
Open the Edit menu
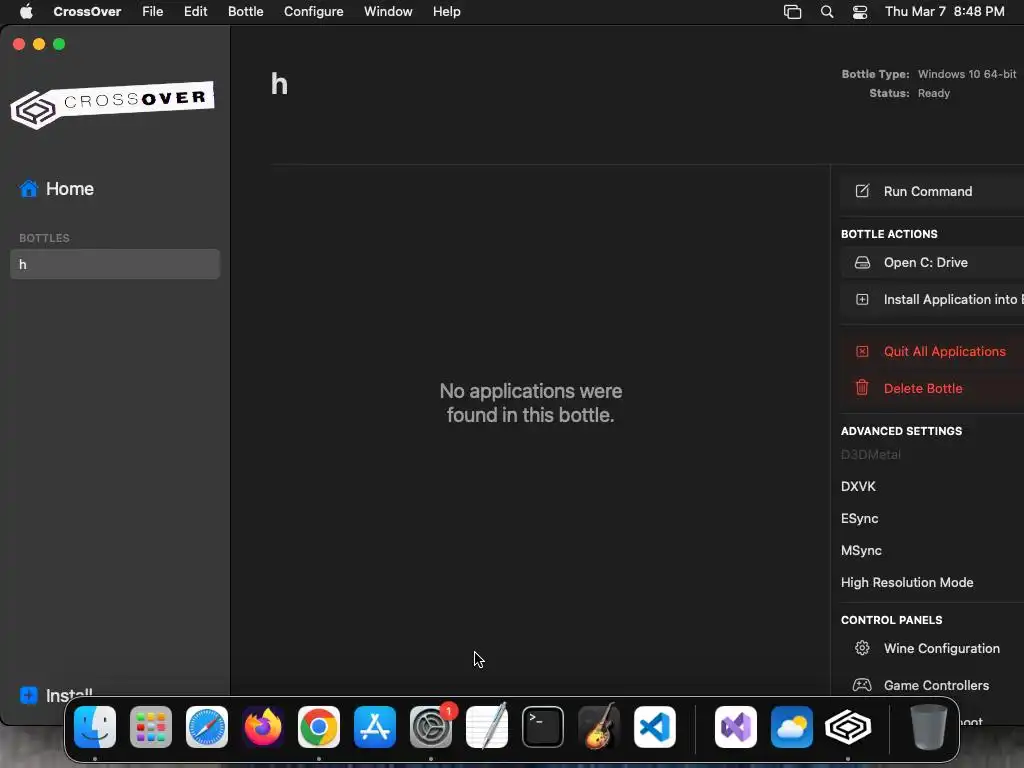coord(195,12)
